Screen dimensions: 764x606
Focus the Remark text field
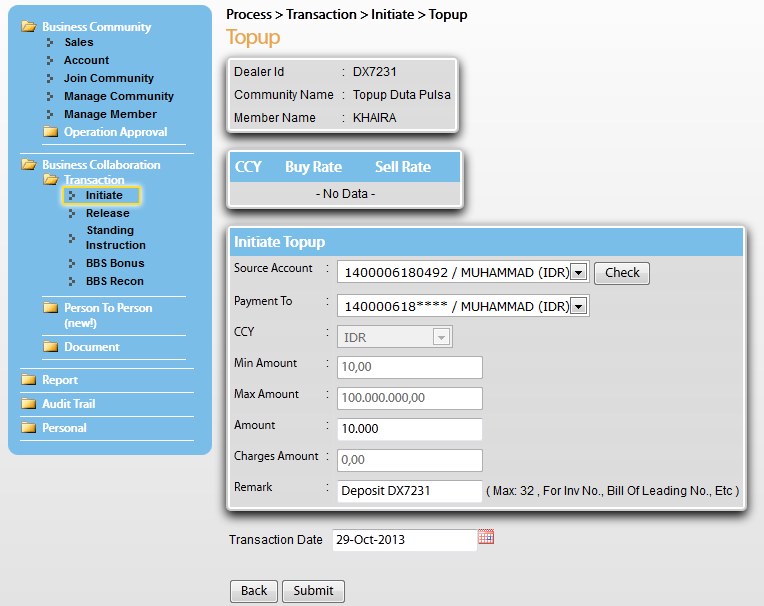409,491
